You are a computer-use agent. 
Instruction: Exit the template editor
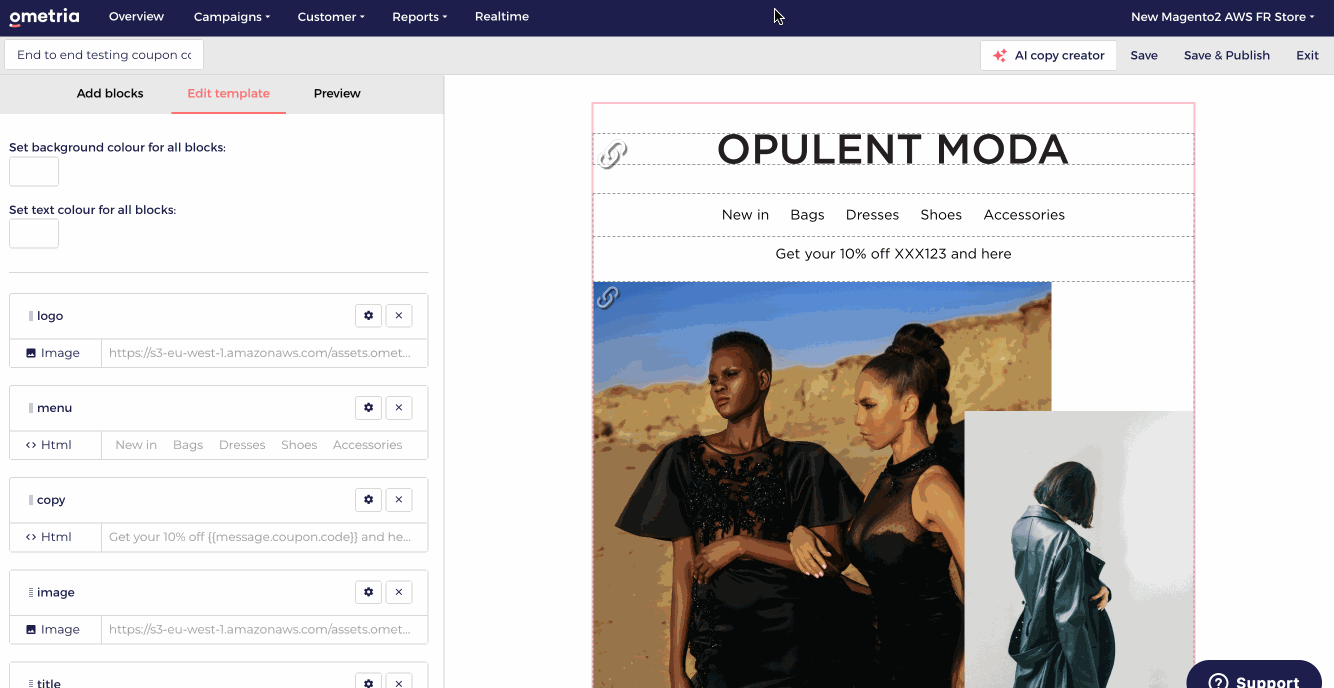pyautogui.click(x=1308, y=56)
